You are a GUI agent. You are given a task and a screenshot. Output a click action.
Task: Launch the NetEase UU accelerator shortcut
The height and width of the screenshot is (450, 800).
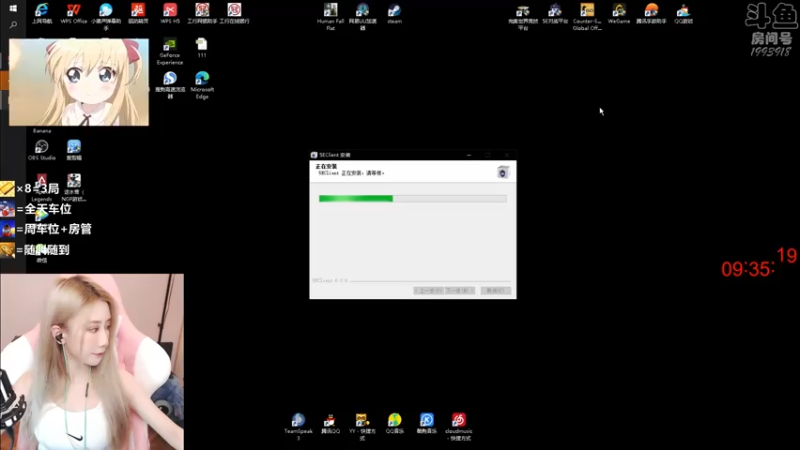pos(363,16)
